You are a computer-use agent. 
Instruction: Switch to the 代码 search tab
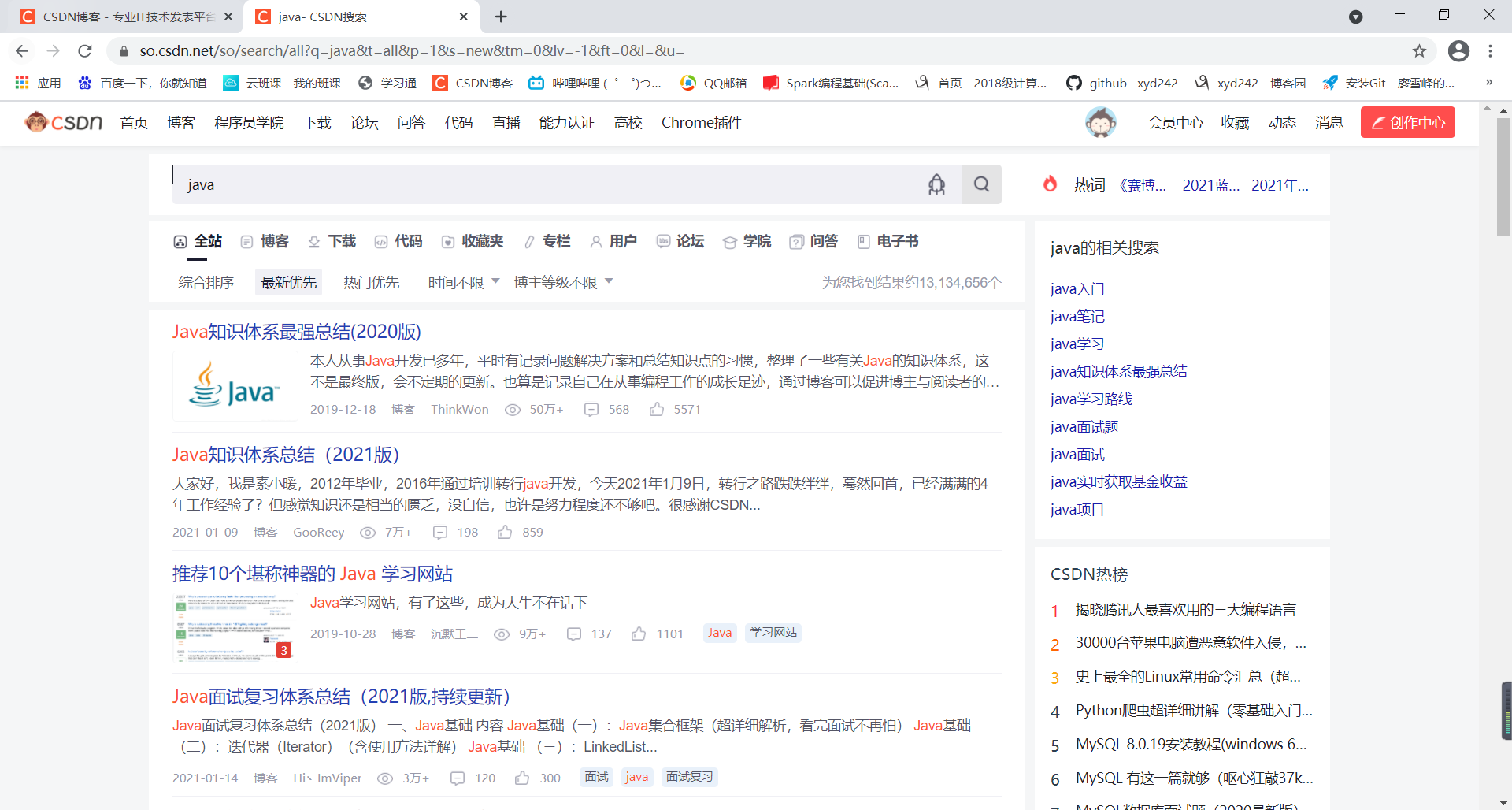(x=398, y=241)
